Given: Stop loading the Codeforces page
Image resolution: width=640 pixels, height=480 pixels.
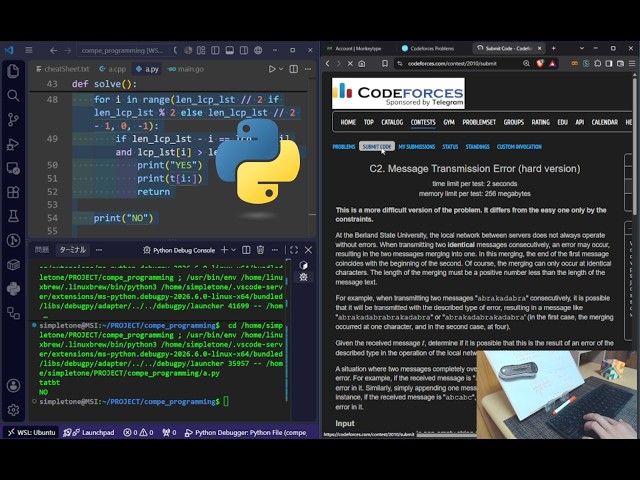Looking at the screenshot, I should pyautogui.click(x=350, y=63).
